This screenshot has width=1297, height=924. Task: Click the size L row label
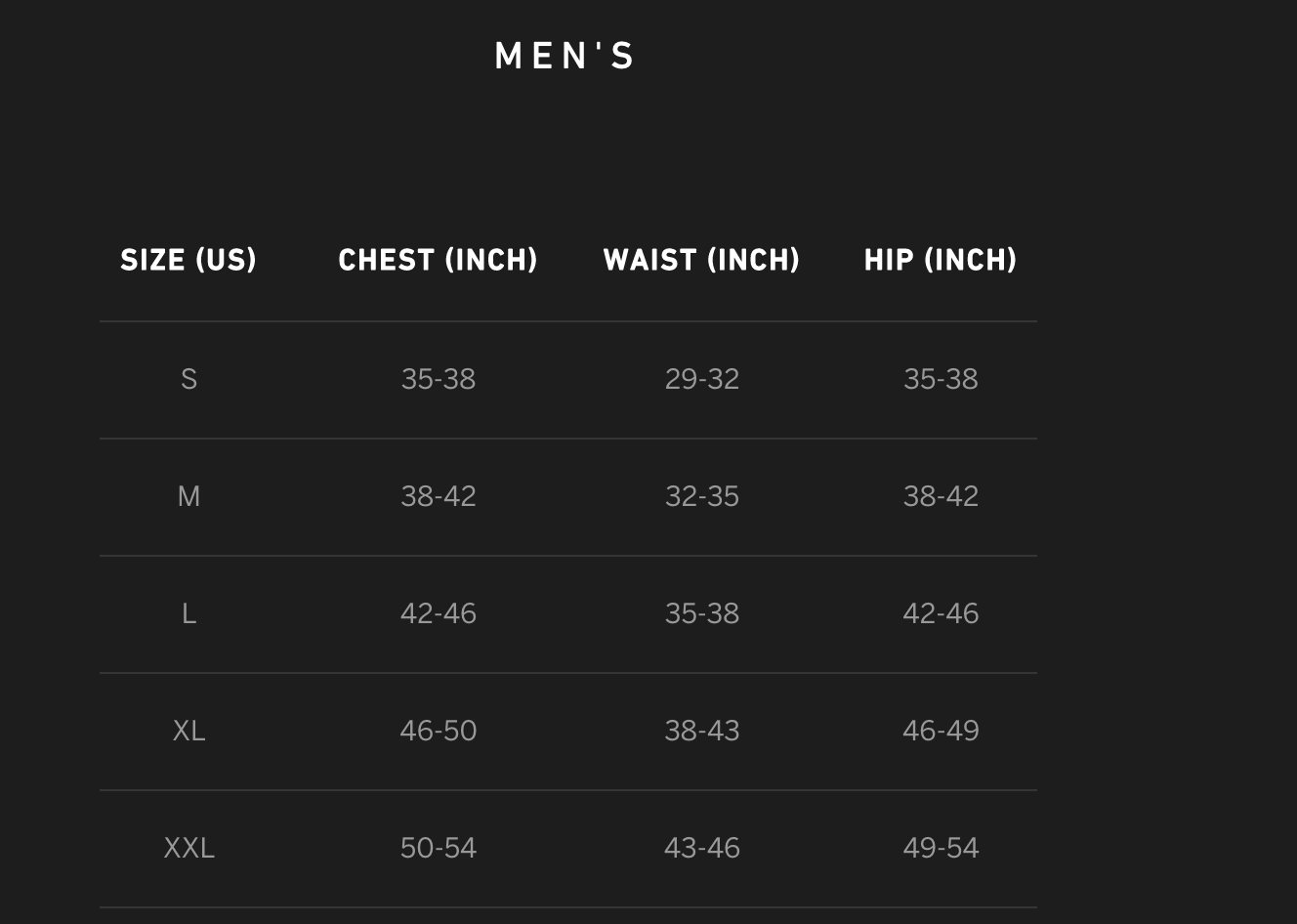point(188,613)
